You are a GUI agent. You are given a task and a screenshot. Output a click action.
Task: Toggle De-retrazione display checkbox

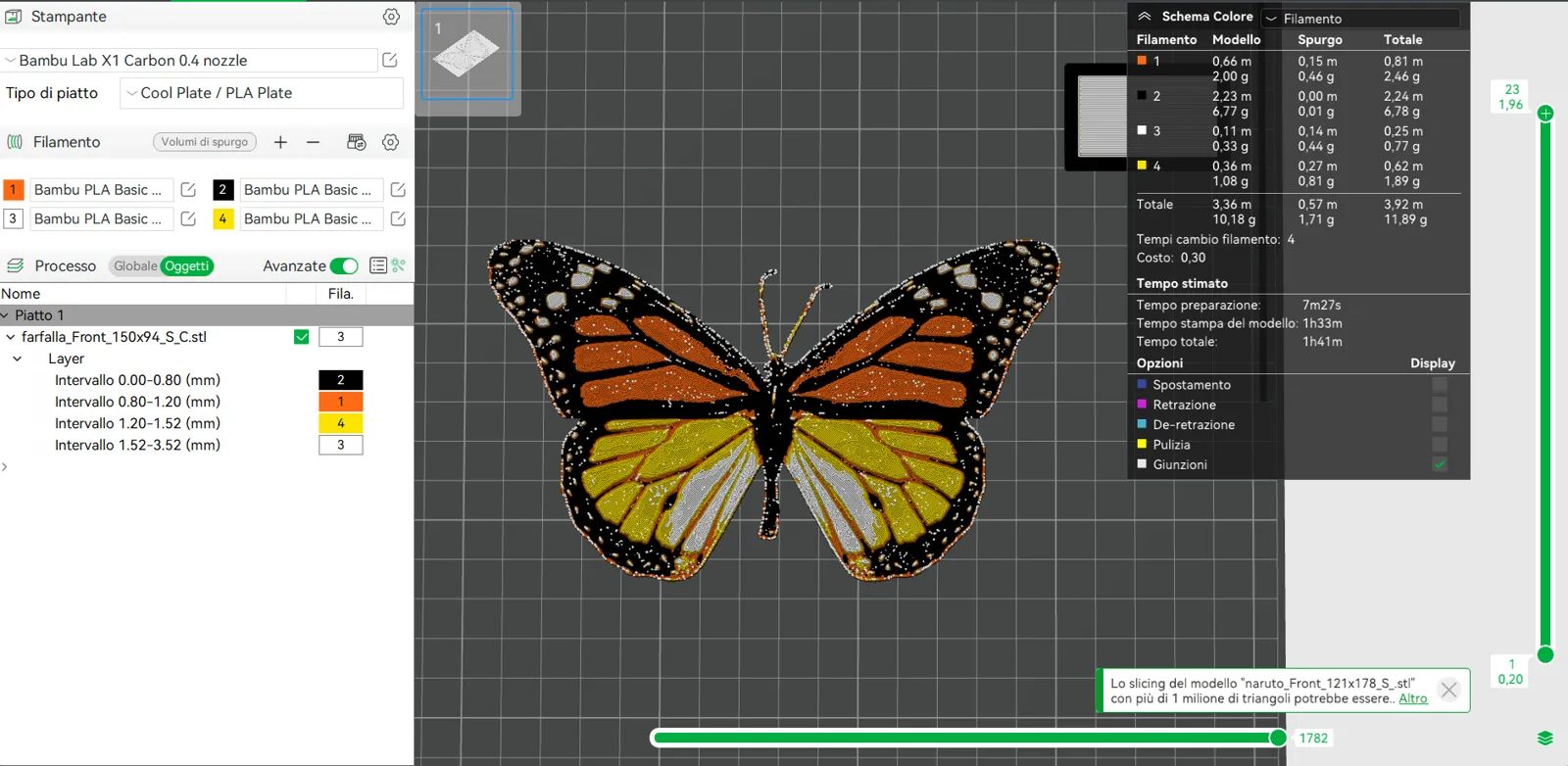[1440, 424]
